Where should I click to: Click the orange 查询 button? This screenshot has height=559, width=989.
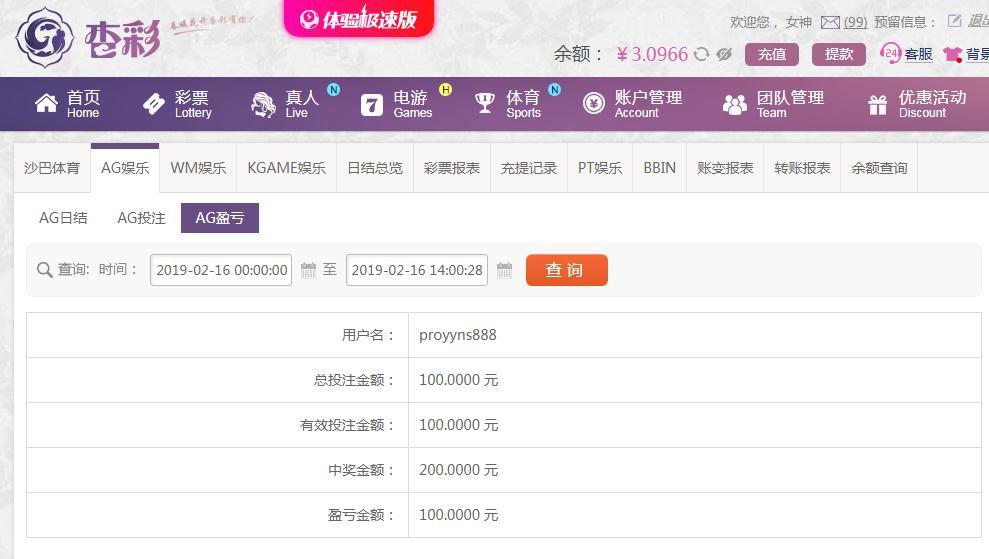coord(566,270)
